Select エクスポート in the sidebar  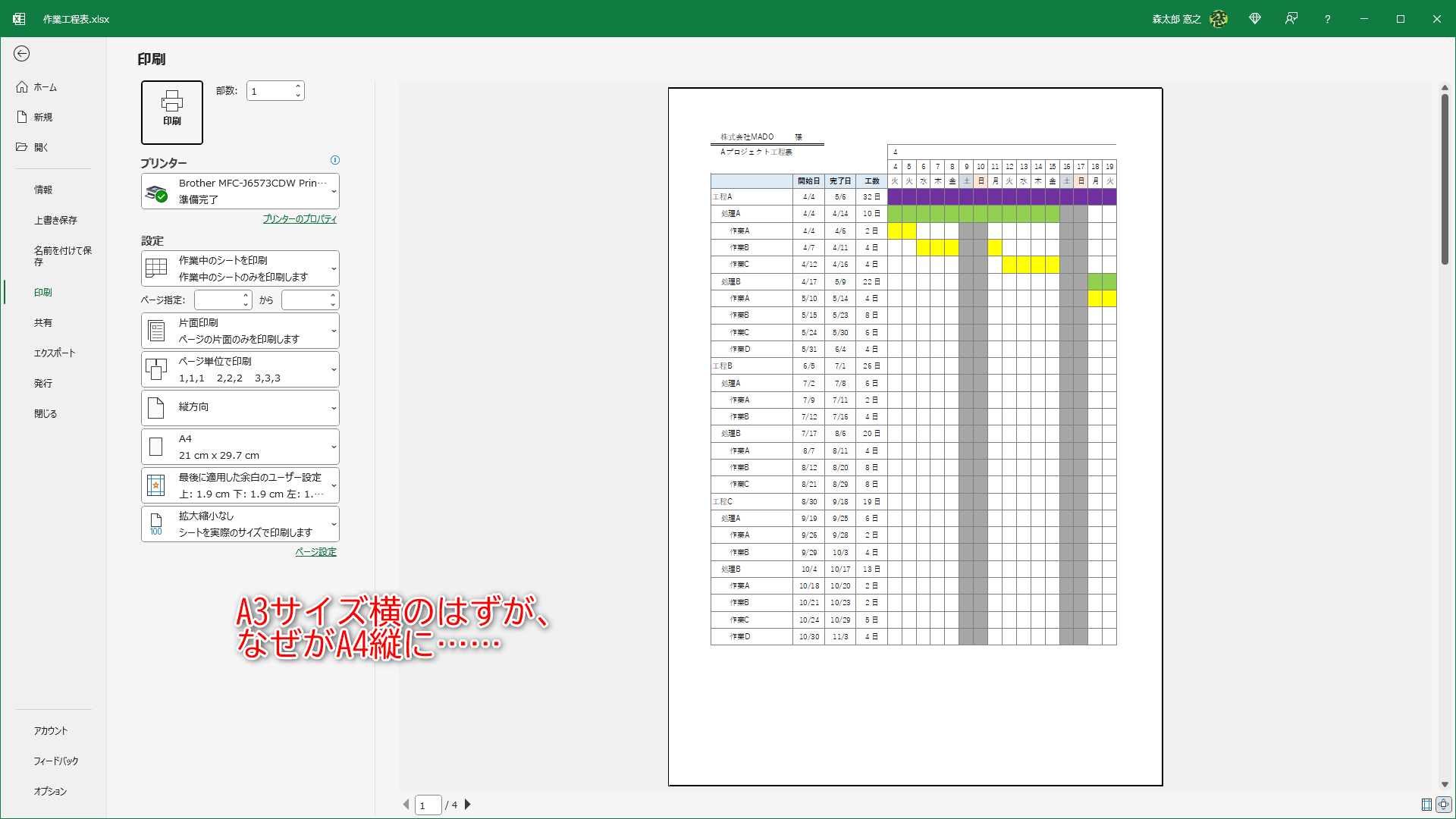[55, 352]
